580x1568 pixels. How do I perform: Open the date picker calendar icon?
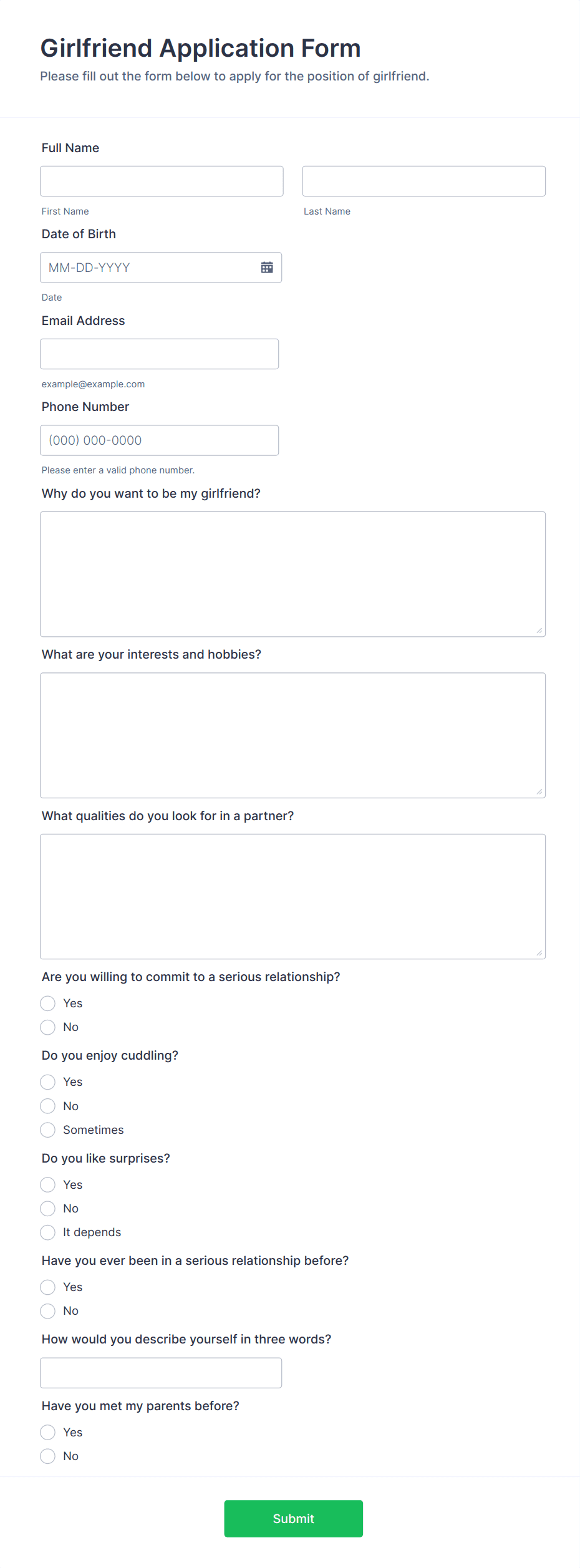267,268
